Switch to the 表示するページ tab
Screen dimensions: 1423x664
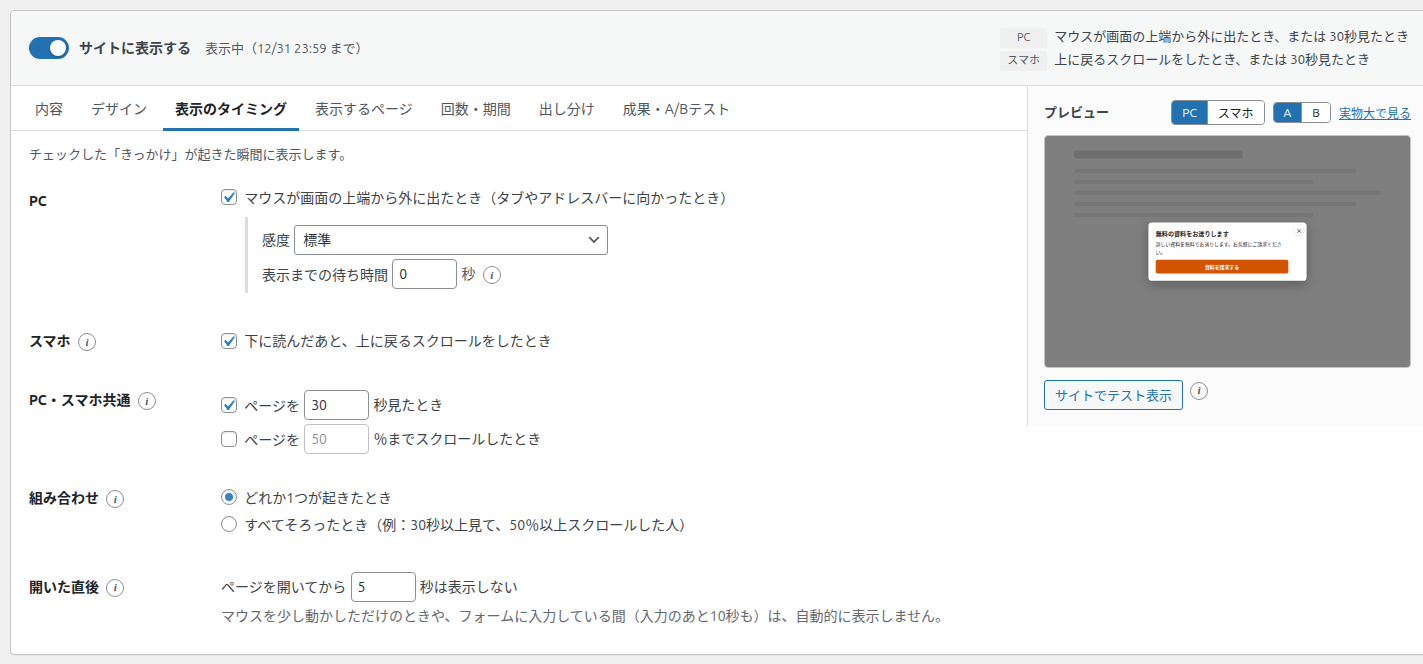click(364, 110)
